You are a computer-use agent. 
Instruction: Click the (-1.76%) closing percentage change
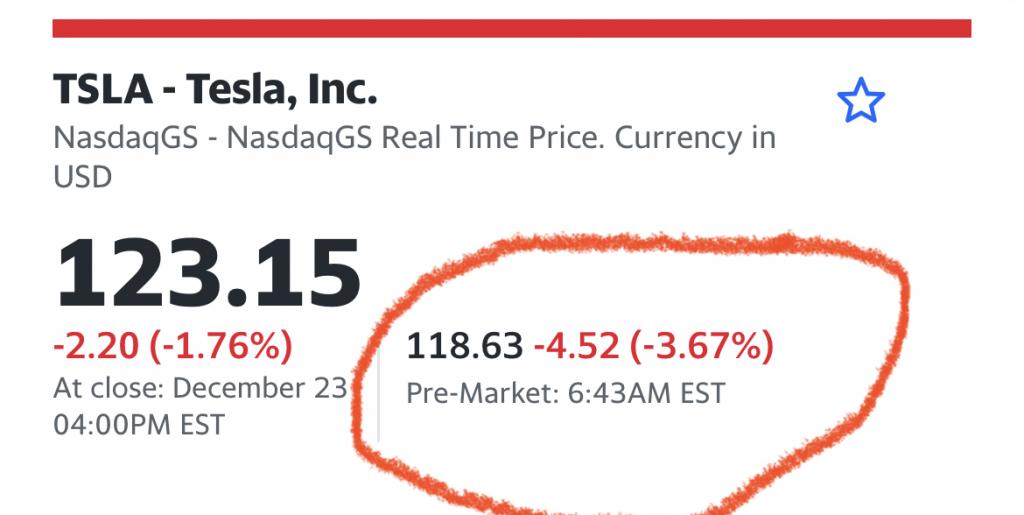pos(221,346)
